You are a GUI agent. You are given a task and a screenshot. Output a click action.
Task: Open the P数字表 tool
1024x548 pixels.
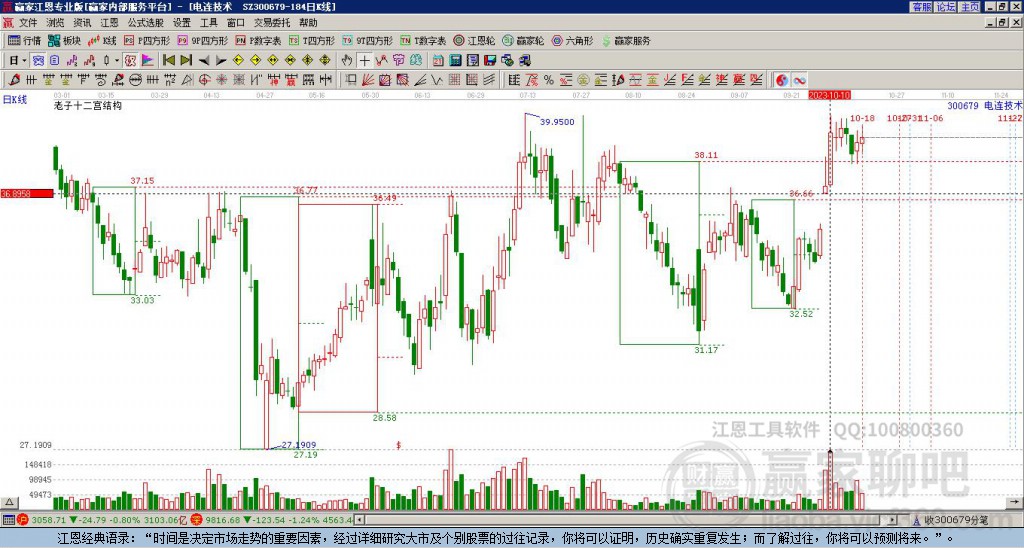(x=258, y=40)
